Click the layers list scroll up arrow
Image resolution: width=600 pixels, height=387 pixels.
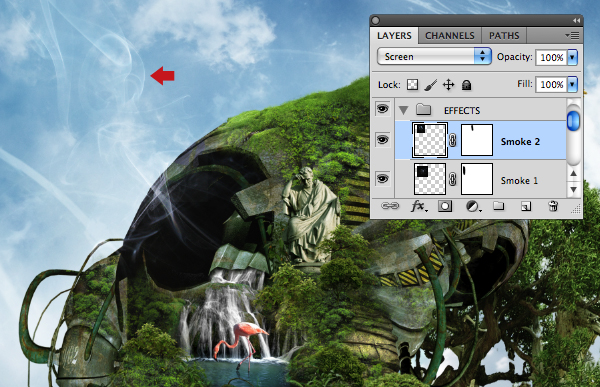[574, 173]
